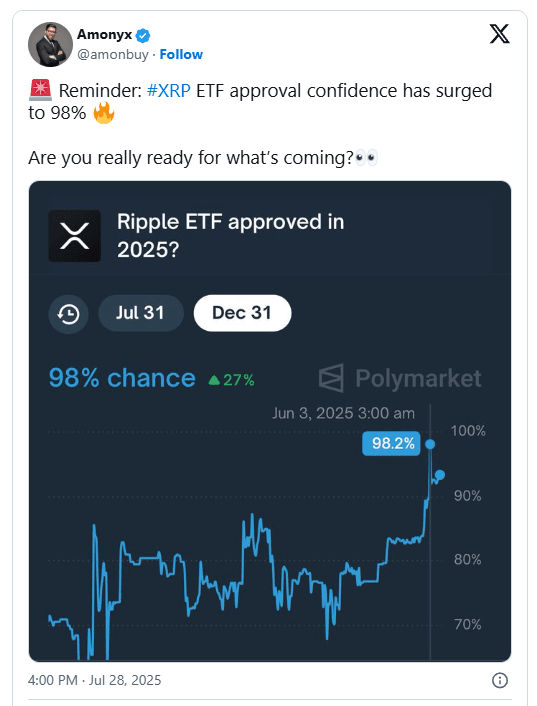The width and height of the screenshot is (537, 706).
Task: Click the 98.2% chart data point
Action: click(430, 444)
